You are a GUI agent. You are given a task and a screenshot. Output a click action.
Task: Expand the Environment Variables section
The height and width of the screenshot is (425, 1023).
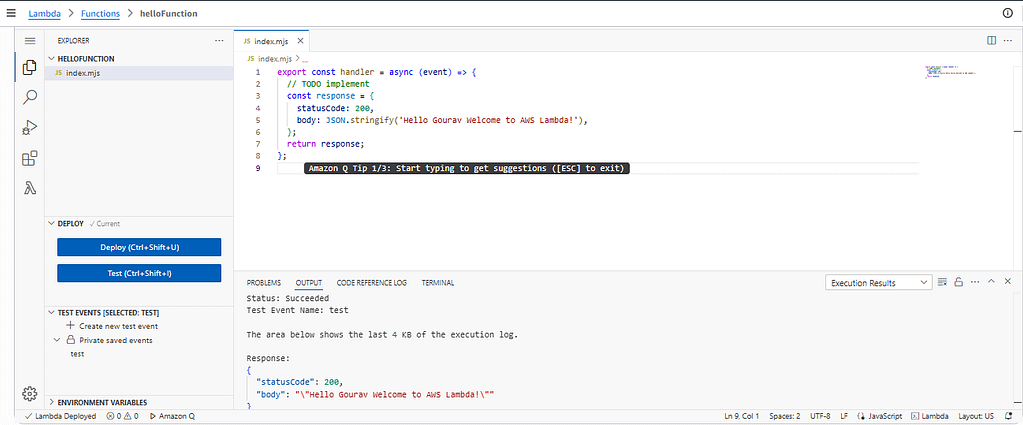(x=52, y=402)
